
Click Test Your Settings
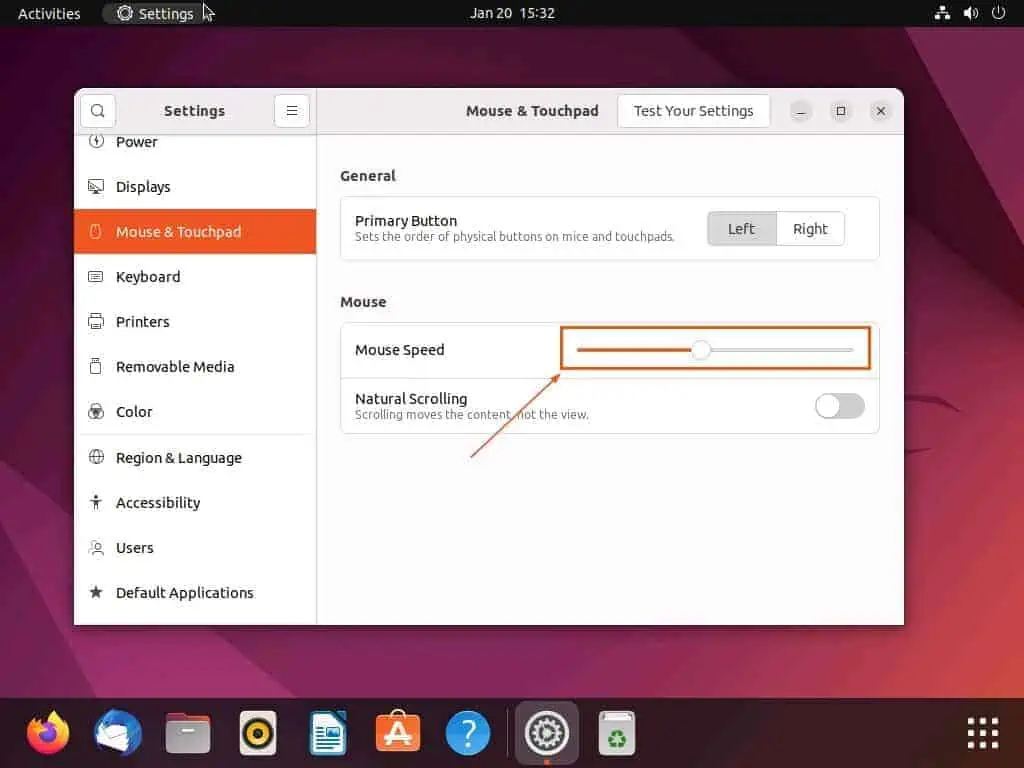pyautogui.click(x=693, y=110)
